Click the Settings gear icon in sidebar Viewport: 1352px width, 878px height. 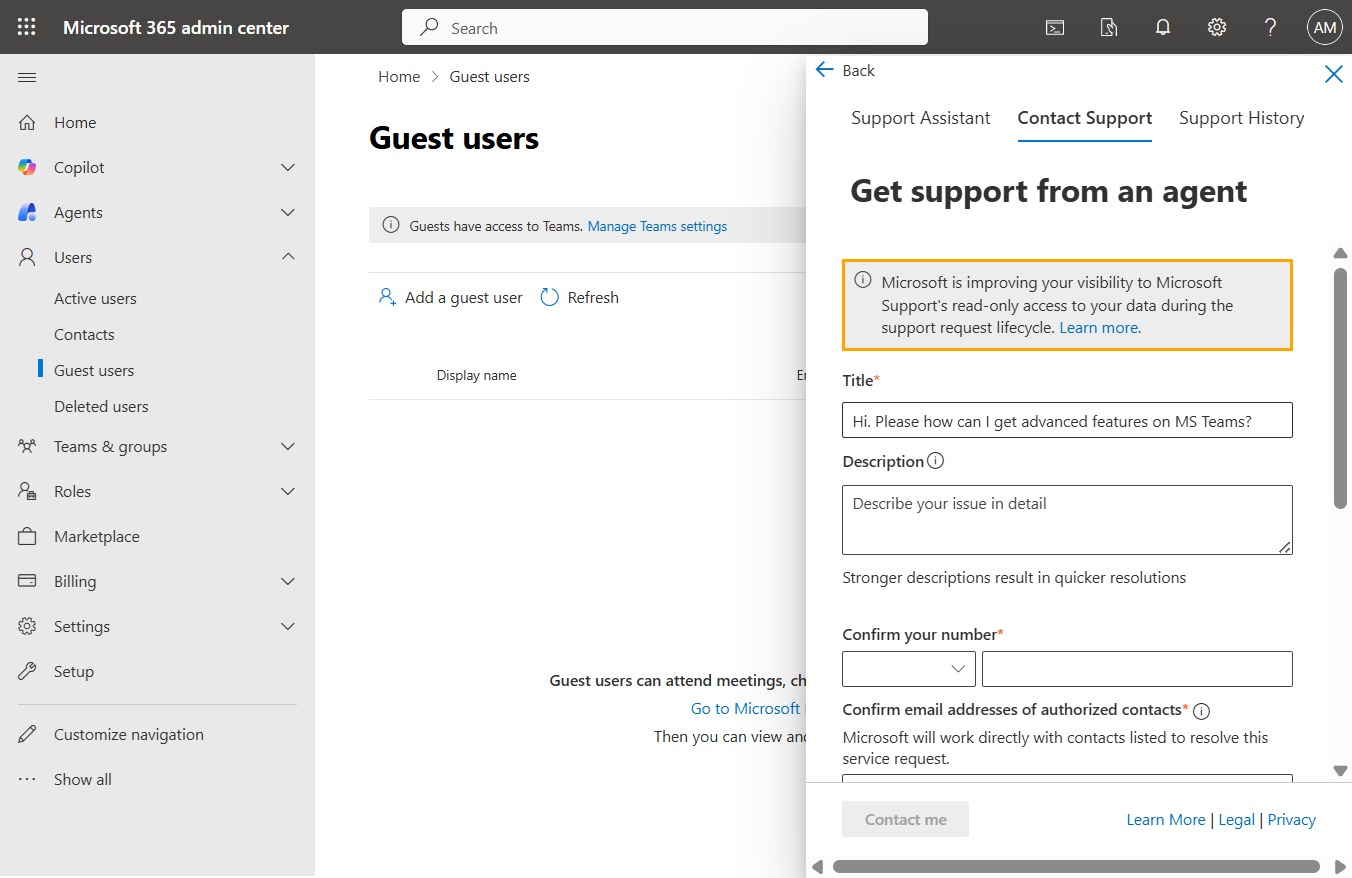coord(27,626)
